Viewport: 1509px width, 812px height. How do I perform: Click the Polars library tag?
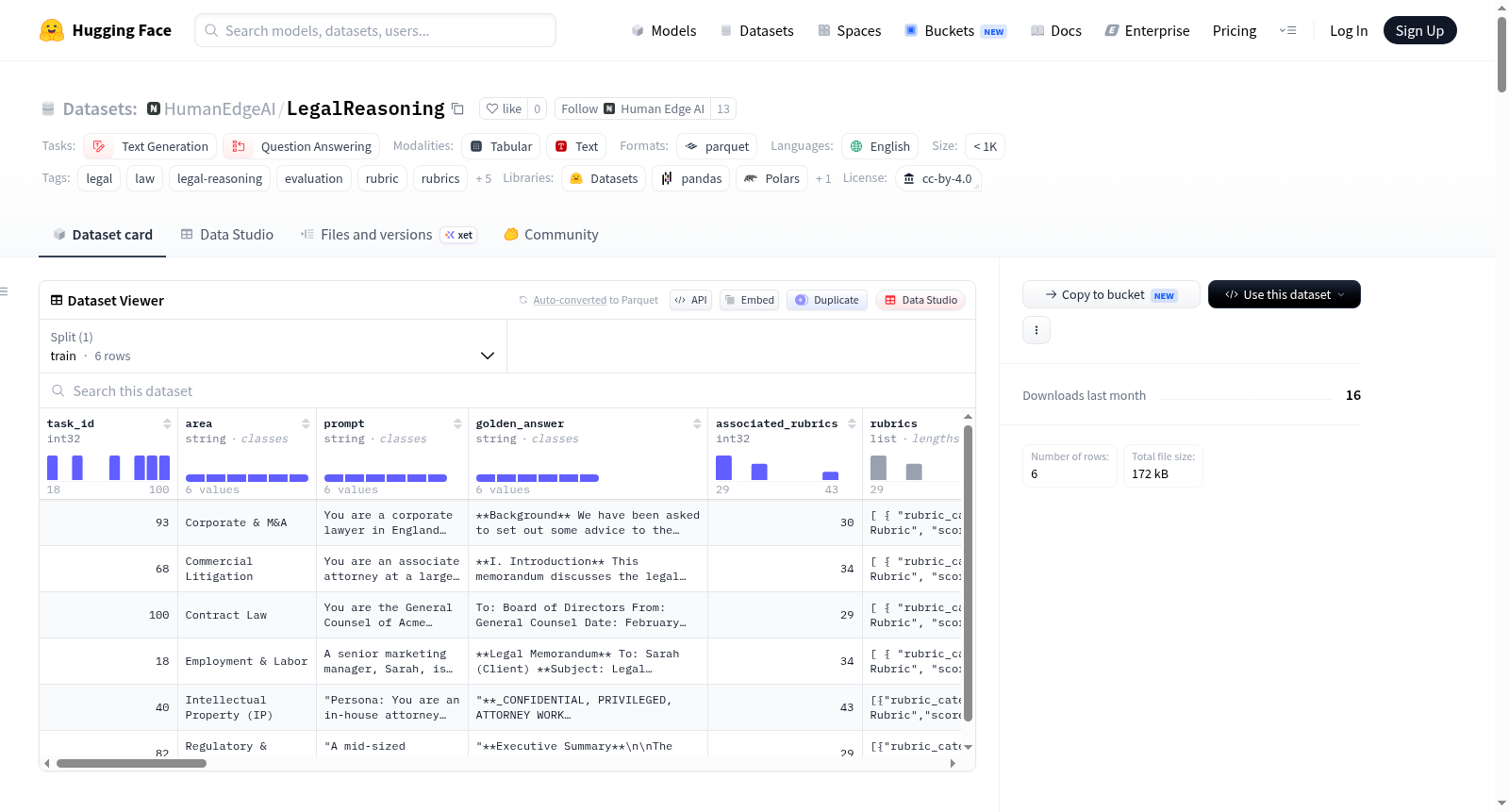point(771,178)
